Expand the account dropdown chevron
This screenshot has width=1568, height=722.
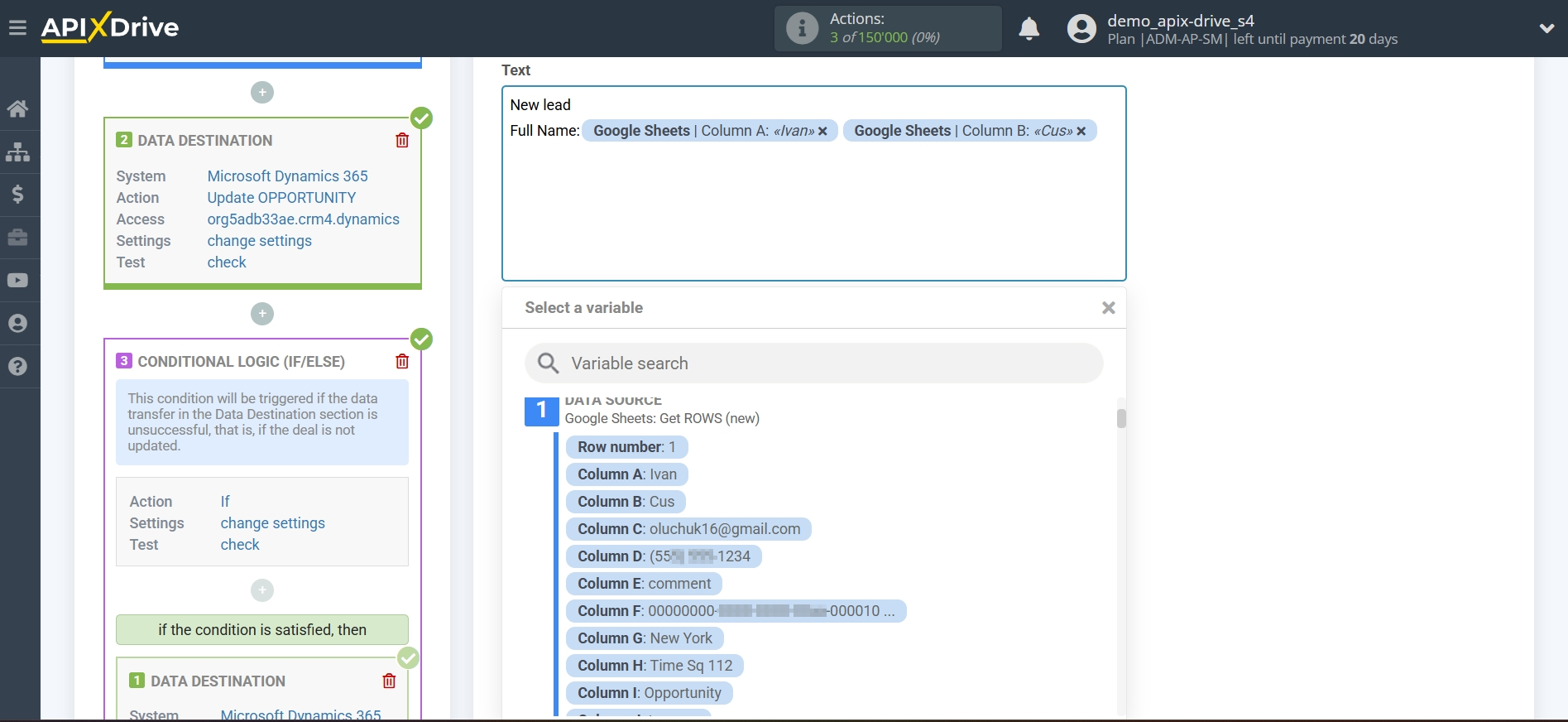coord(1546,29)
